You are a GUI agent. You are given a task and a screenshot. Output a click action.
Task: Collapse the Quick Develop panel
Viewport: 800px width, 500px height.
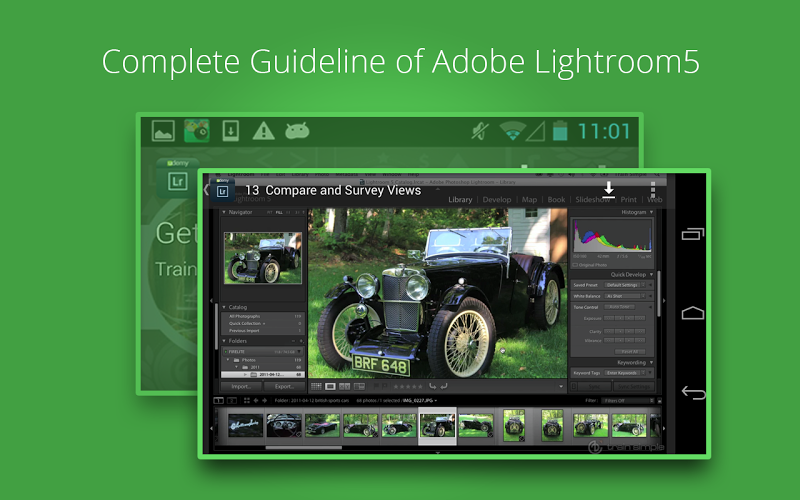651,274
